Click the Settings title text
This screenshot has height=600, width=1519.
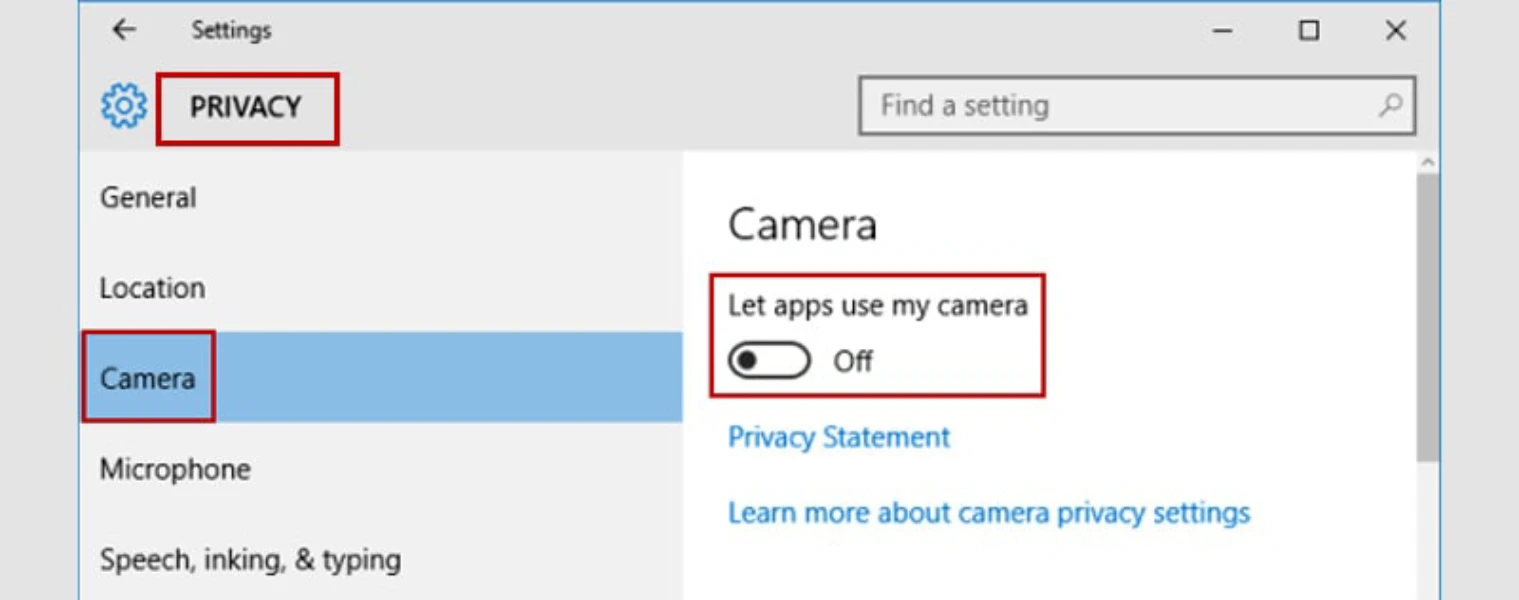click(231, 31)
